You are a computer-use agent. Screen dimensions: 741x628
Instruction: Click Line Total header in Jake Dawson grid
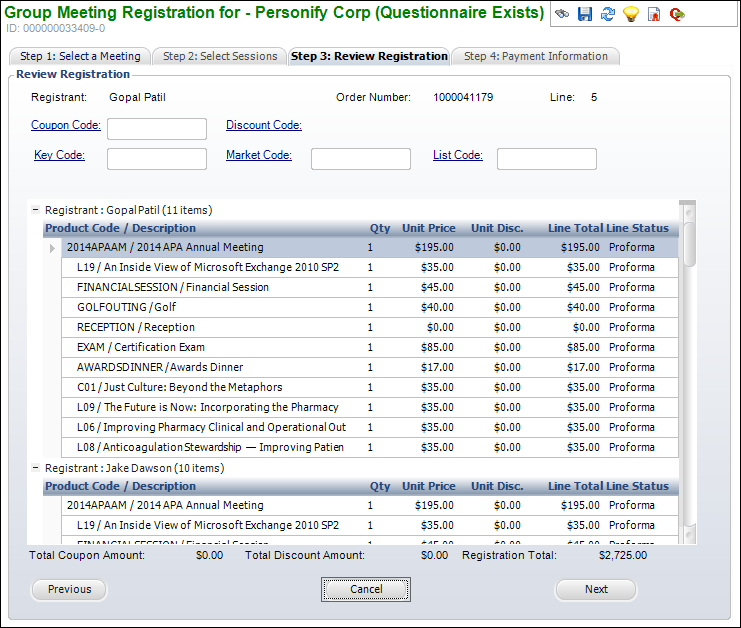[x=576, y=486]
